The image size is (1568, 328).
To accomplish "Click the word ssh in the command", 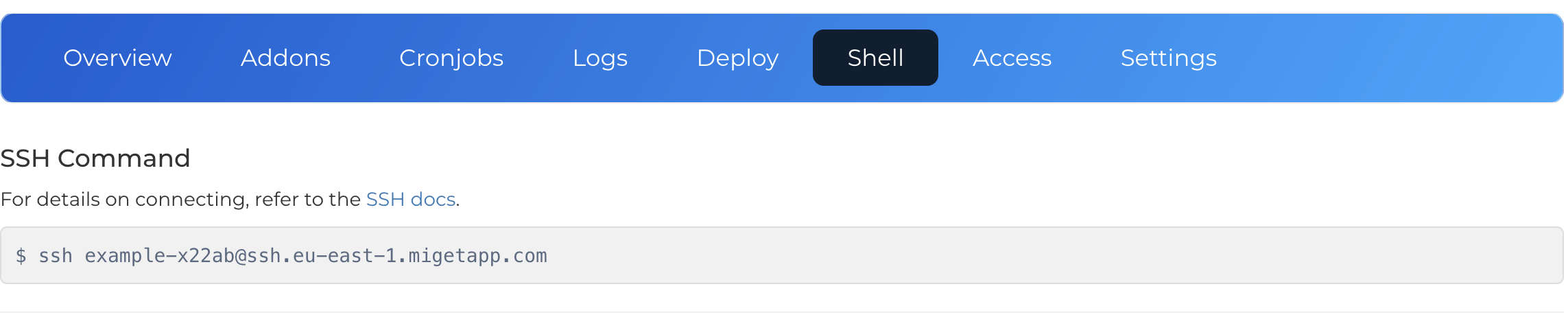I will point(56,256).
